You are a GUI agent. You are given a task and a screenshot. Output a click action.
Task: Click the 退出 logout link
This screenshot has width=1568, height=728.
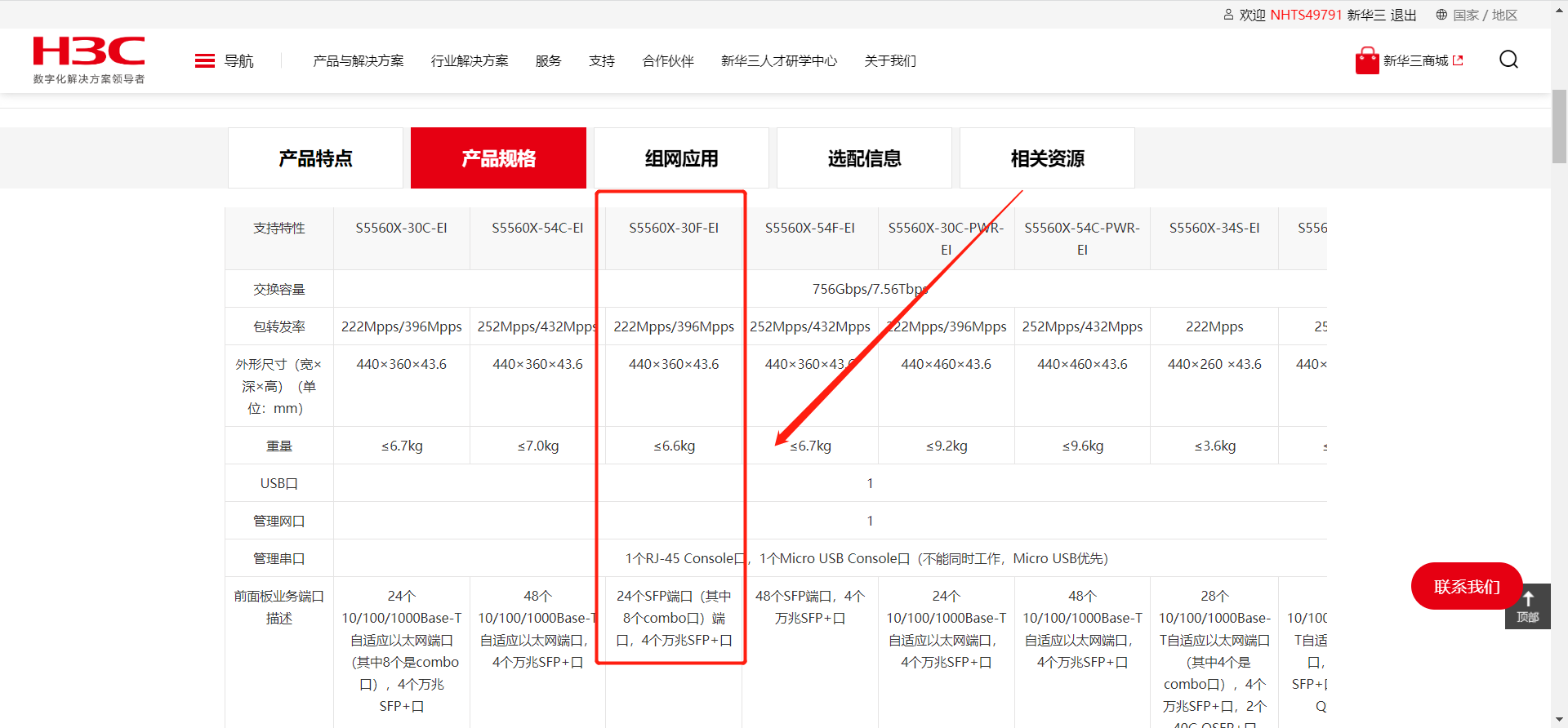tap(1404, 15)
